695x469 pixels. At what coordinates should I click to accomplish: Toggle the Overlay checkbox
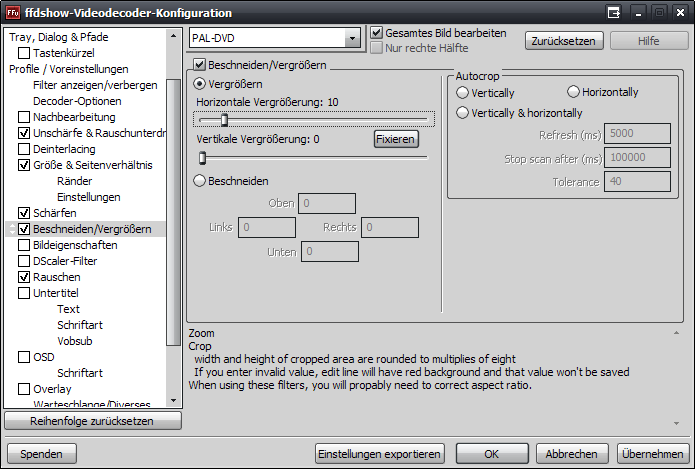tap(24, 389)
